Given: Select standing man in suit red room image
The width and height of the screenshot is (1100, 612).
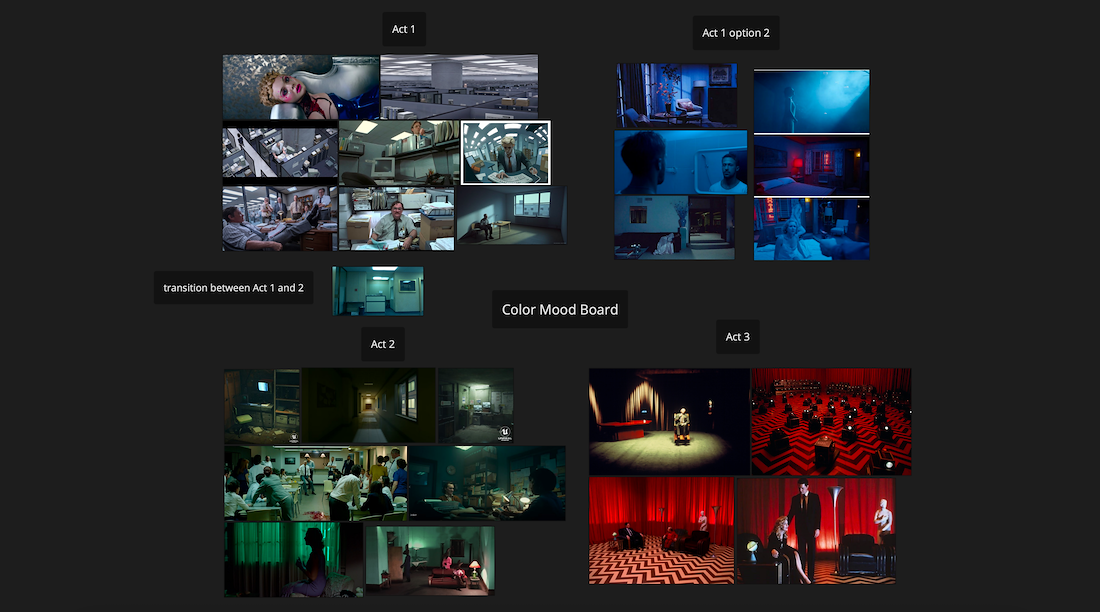Looking at the screenshot, I should click(x=816, y=531).
